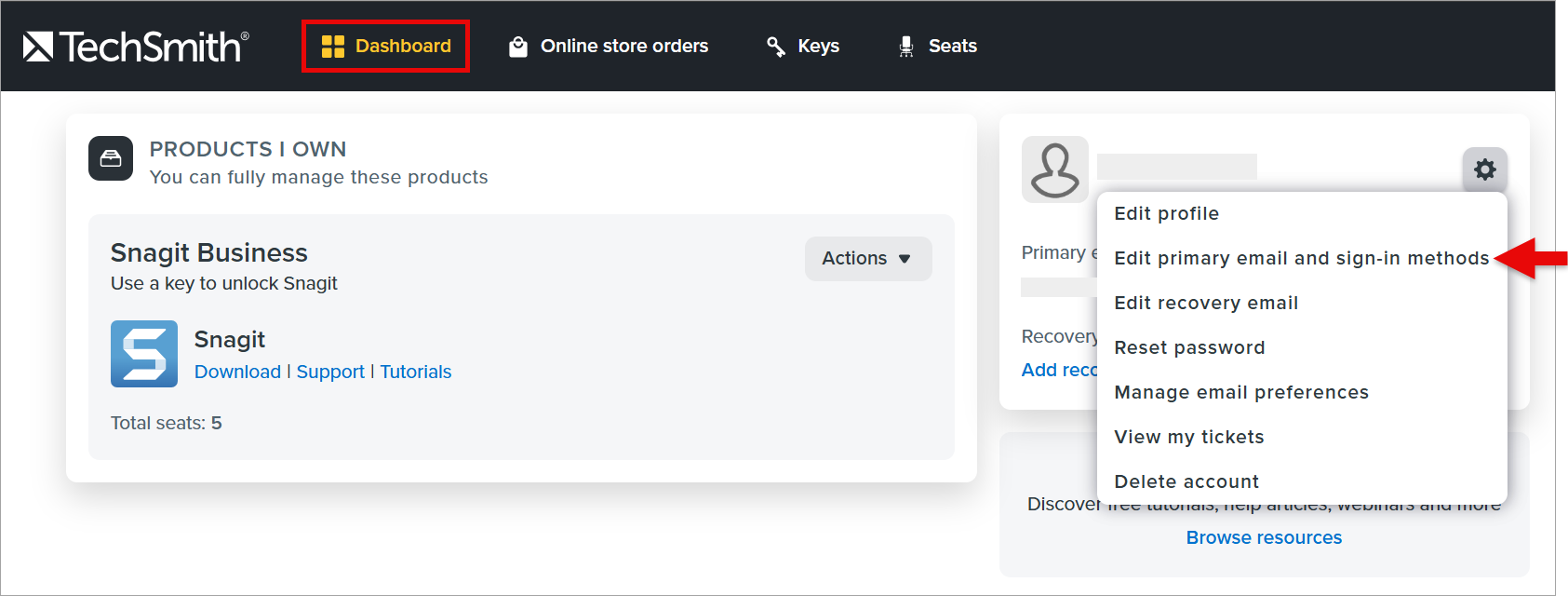This screenshot has width=1568, height=596.
Task: Open the Keys section
Action: coord(802,47)
